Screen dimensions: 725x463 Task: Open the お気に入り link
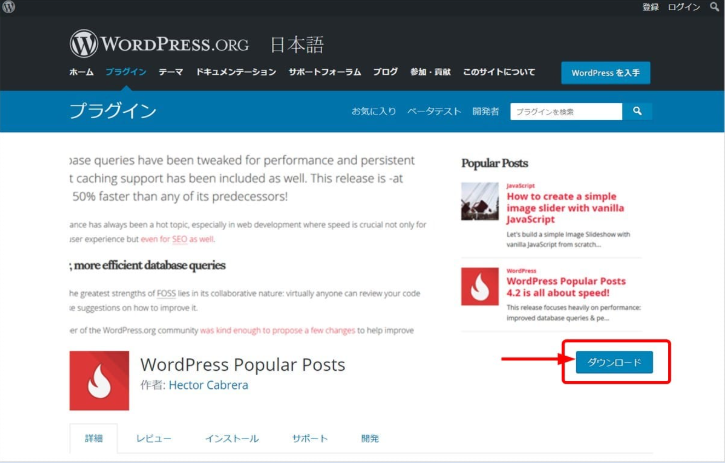point(374,111)
